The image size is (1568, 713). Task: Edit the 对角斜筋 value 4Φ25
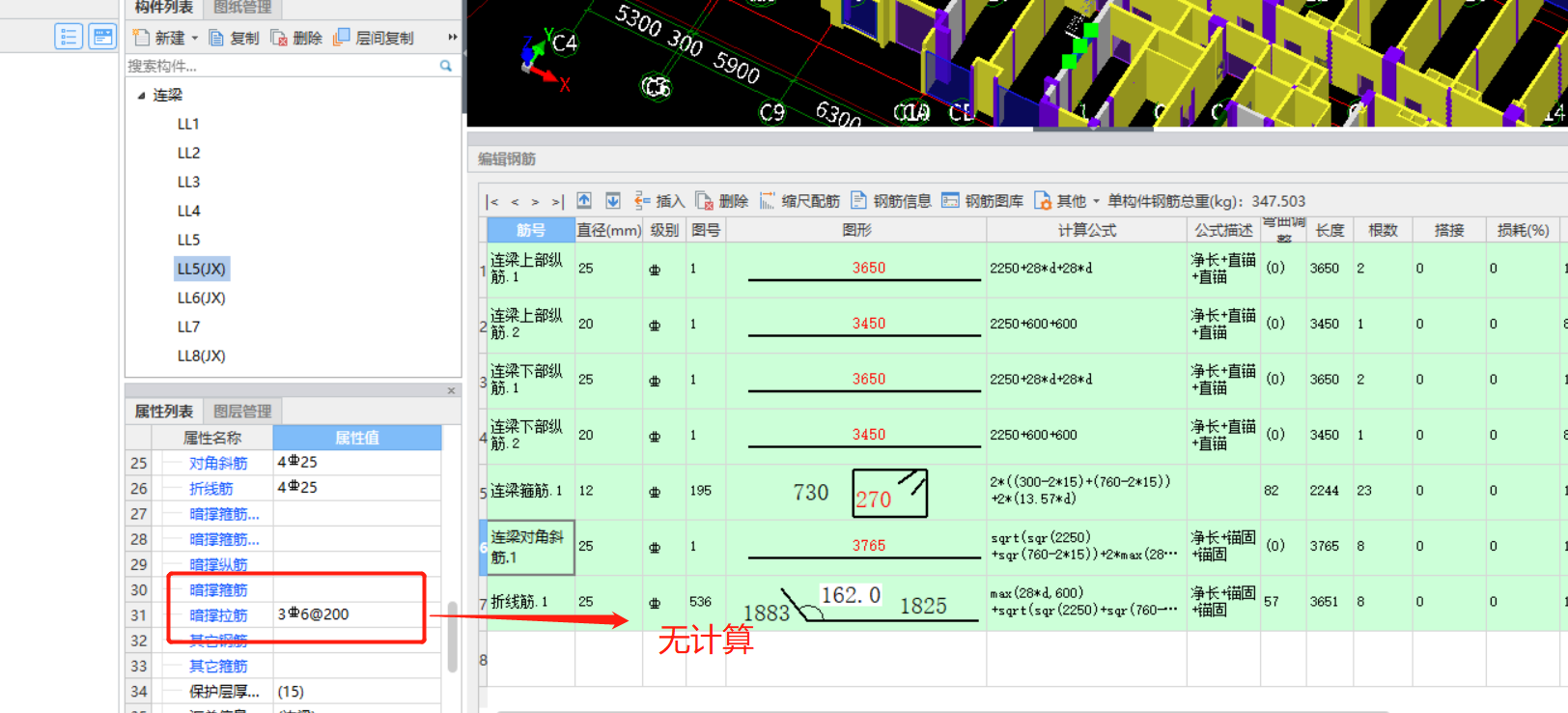tap(357, 462)
